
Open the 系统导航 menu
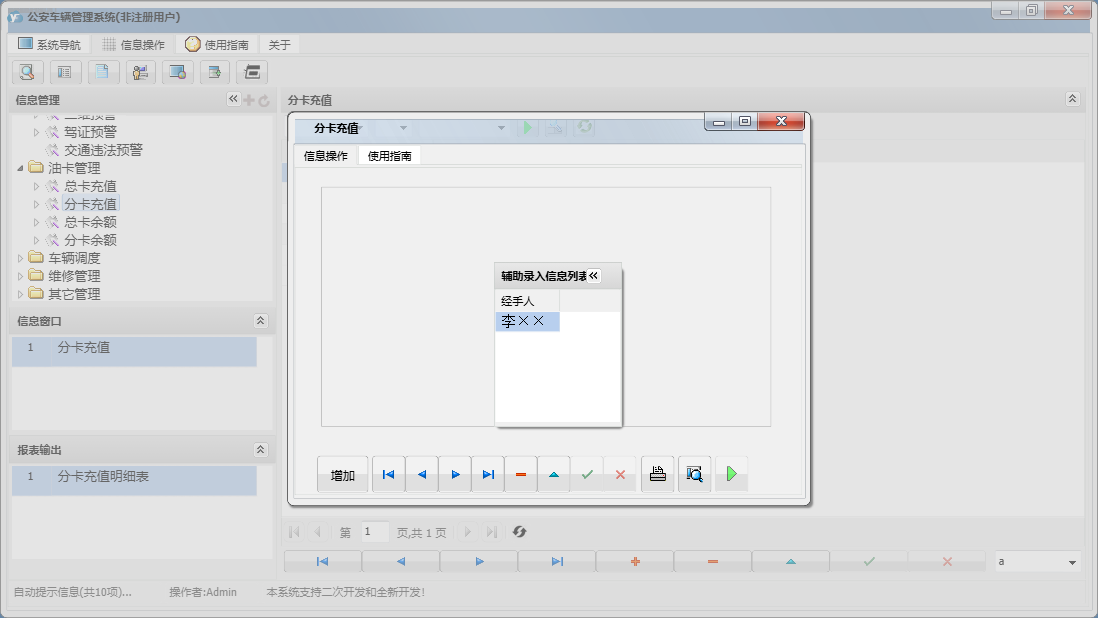point(50,44)
